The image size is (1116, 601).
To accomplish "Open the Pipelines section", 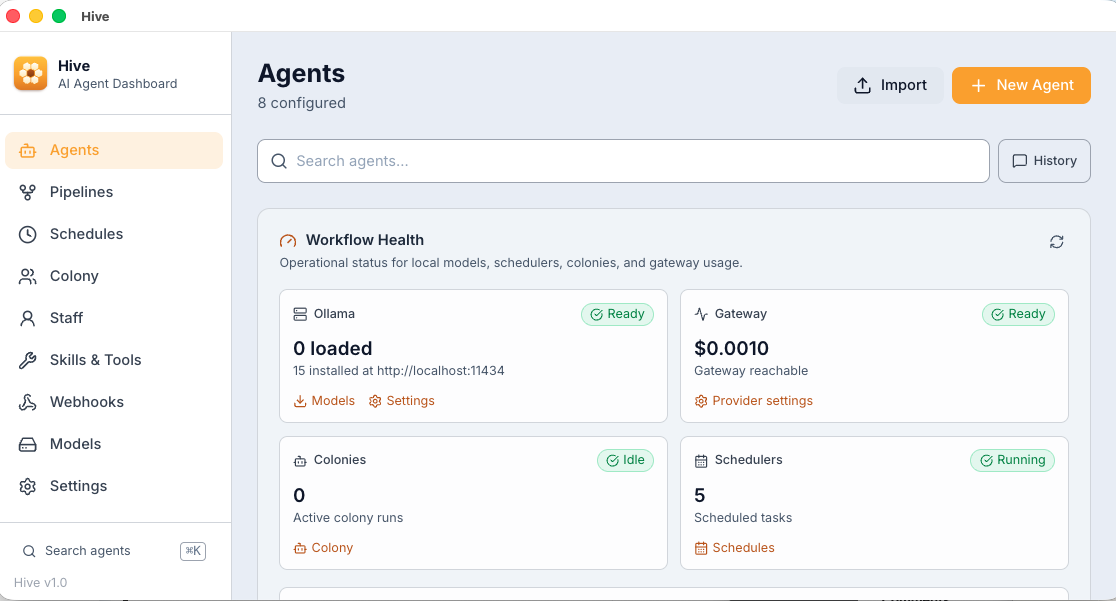I will coord(114,192).
